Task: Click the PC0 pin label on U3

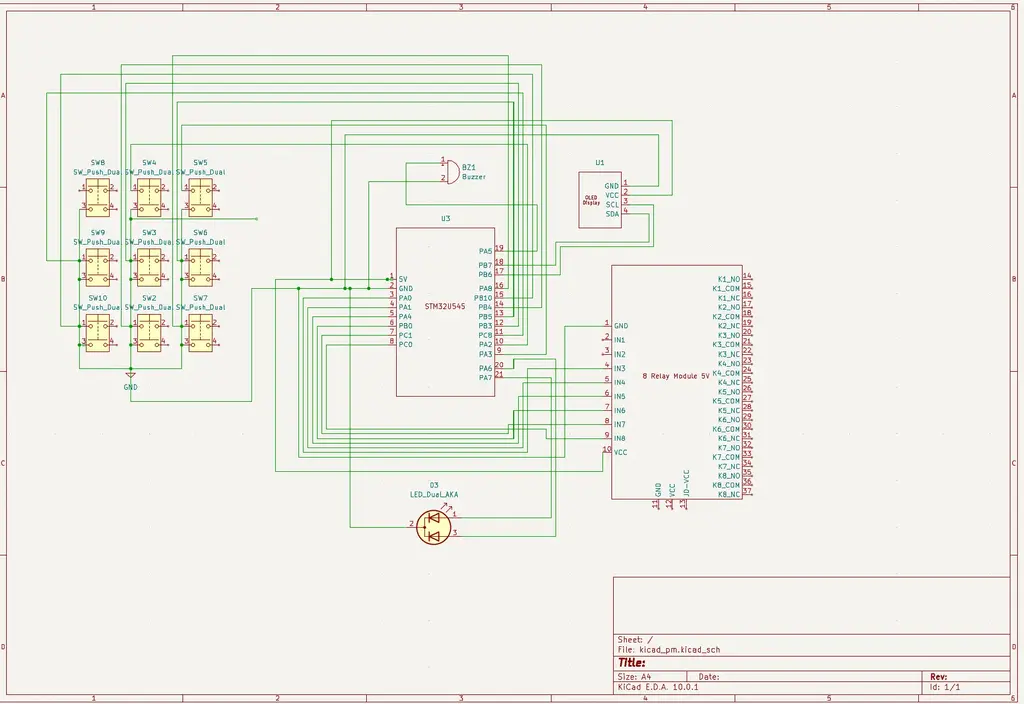Action: click(x=406, y=344)
